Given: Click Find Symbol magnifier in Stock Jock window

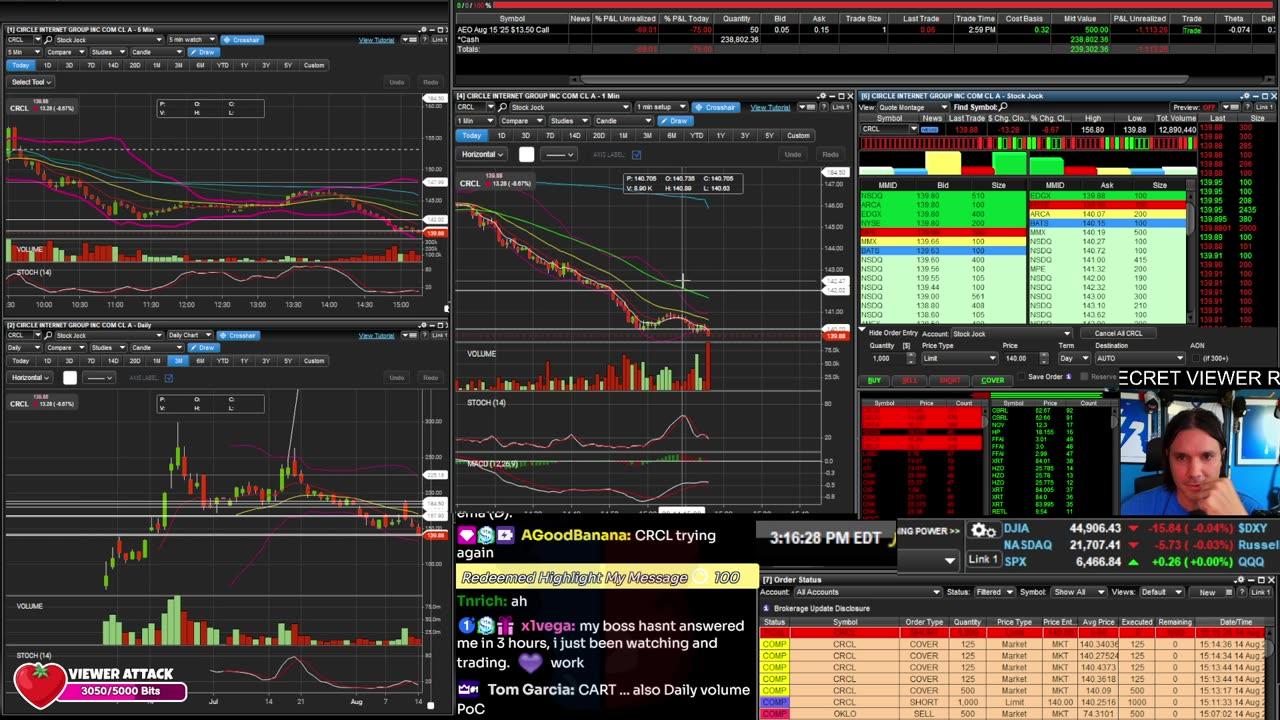Looking at the screenshot, I should point(1003,107).
